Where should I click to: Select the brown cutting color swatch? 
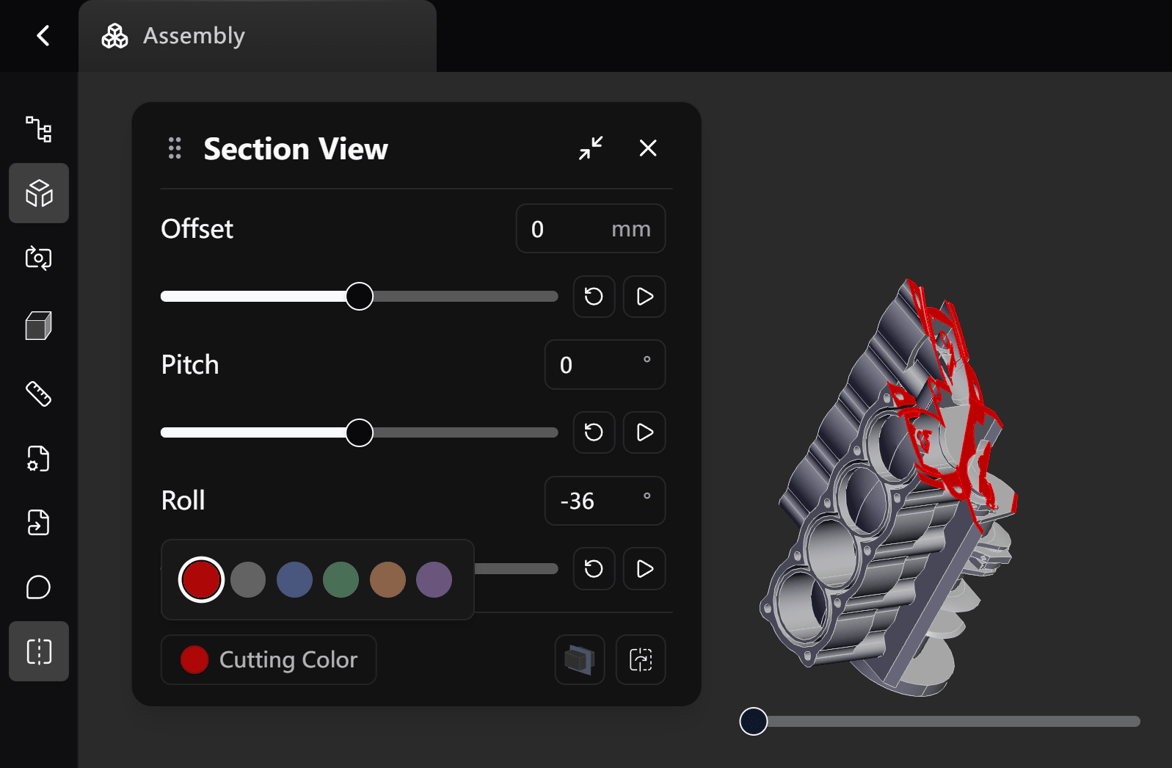(388, 580)
